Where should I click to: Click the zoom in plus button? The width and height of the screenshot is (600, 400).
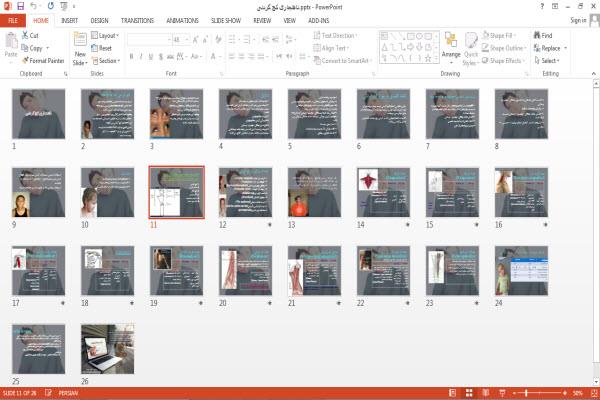(x=565, y=393)
